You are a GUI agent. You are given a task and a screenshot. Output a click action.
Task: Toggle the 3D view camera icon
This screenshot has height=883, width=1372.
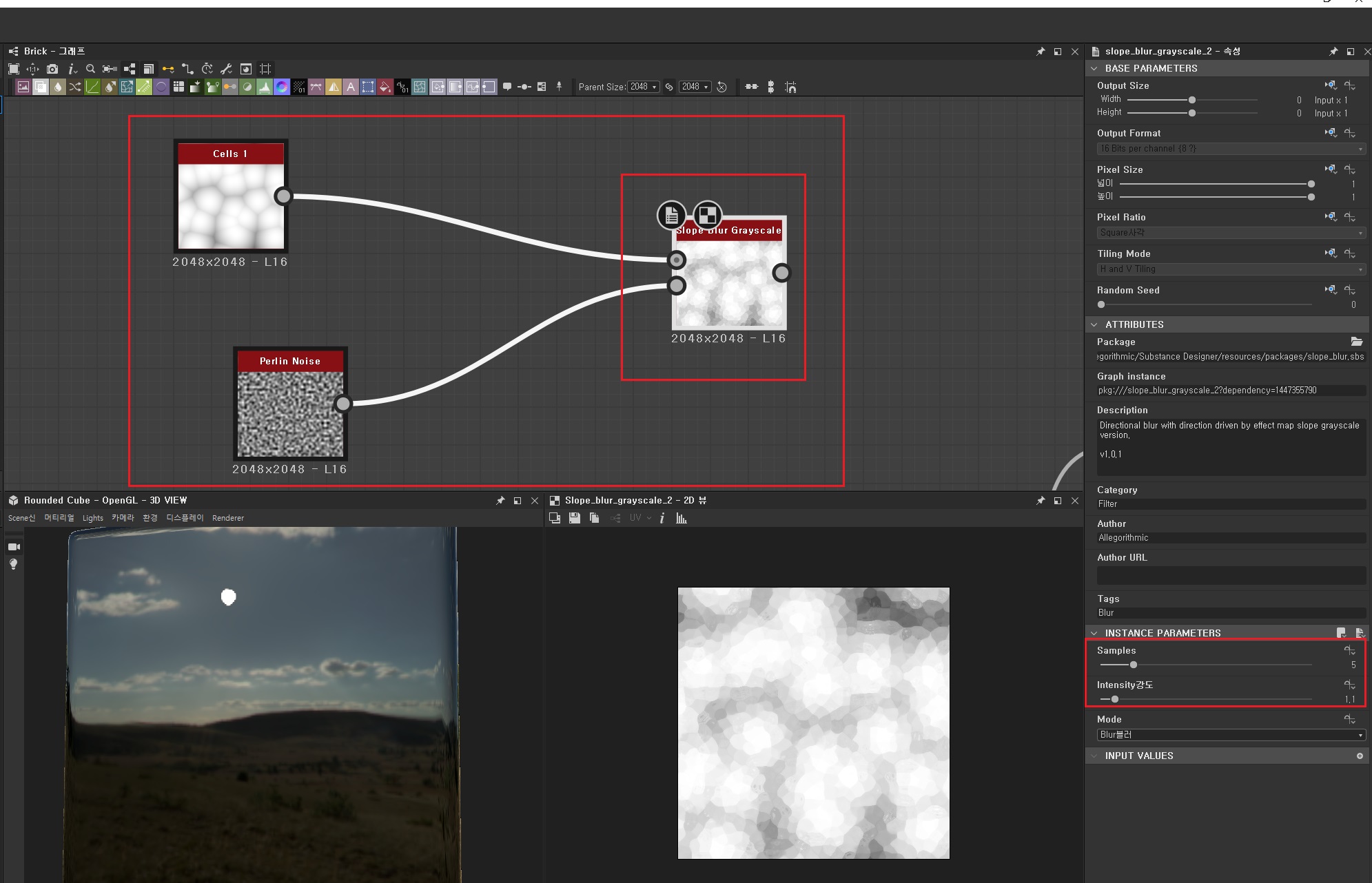[x=14, y=547]
